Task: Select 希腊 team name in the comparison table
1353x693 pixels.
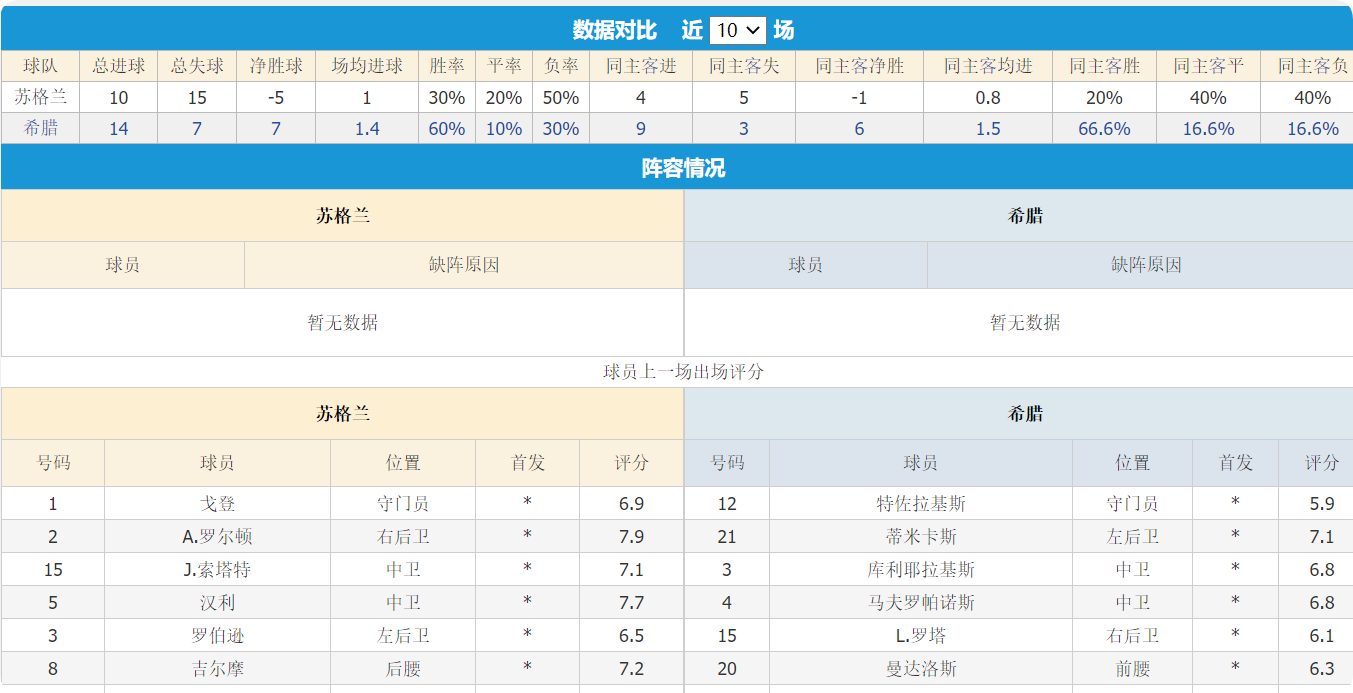Action: tap(39, 128)
